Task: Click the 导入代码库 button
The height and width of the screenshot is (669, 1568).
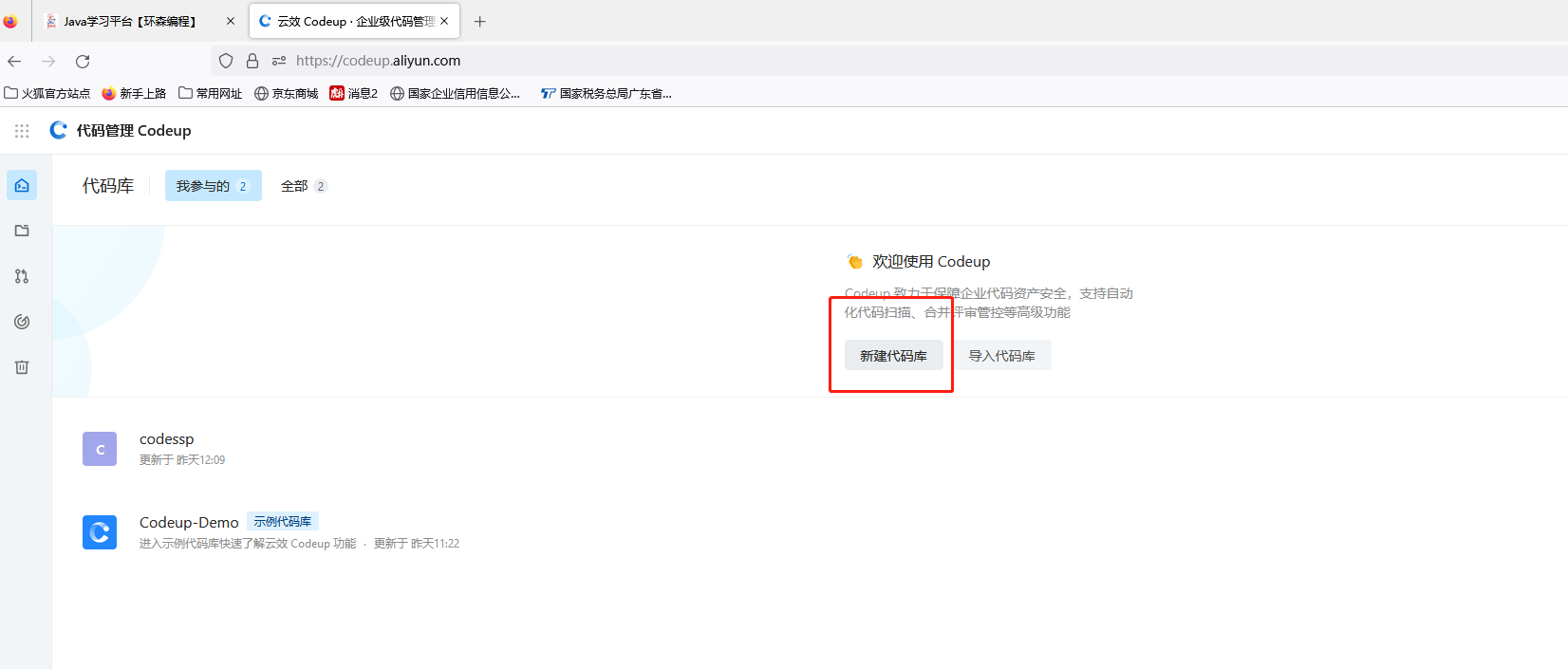Action: (1001, 356)
